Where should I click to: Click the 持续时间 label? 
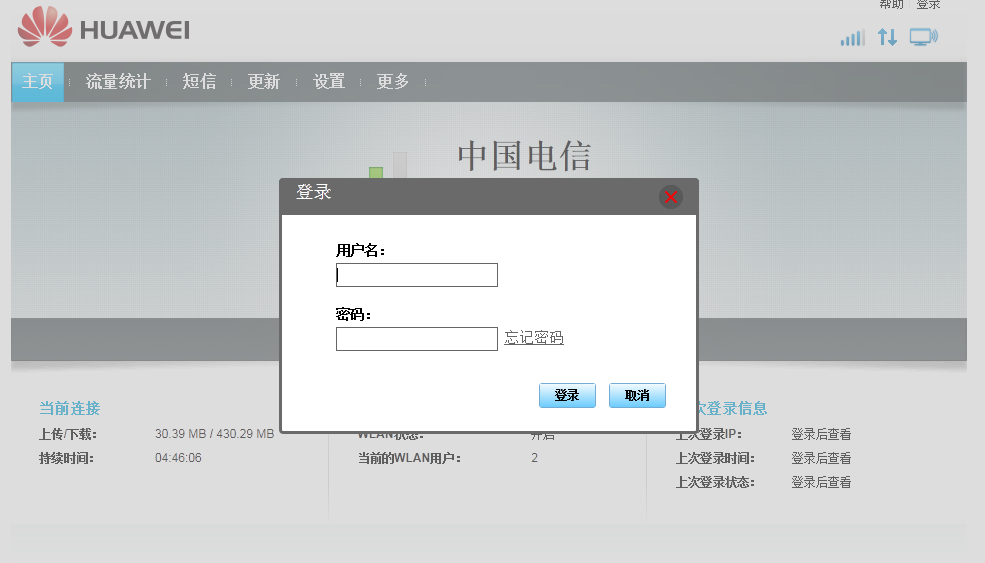click(x=66, y=458)
